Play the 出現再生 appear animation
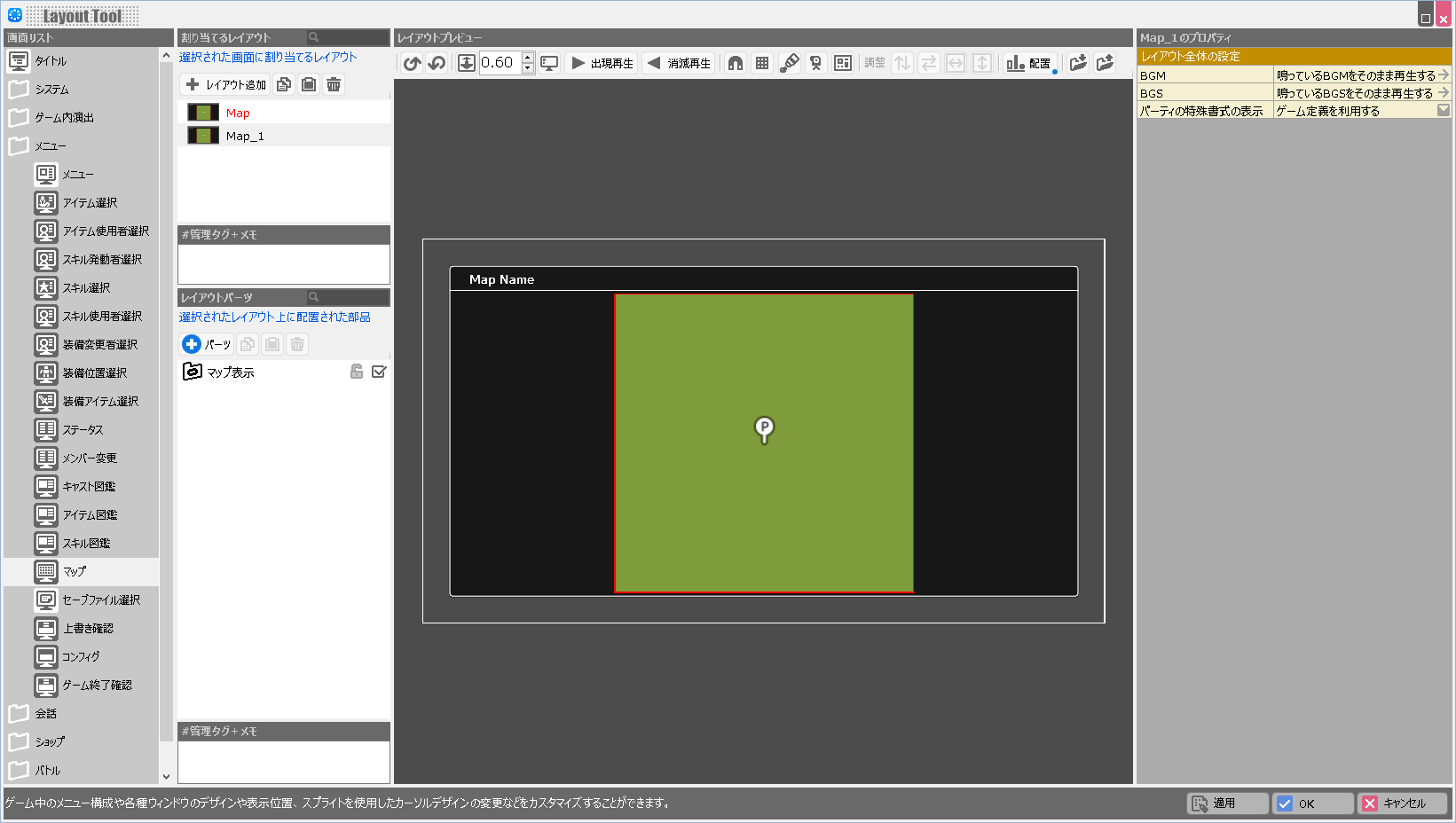The width and height of the screenshot is (1456, 823). 602,63
